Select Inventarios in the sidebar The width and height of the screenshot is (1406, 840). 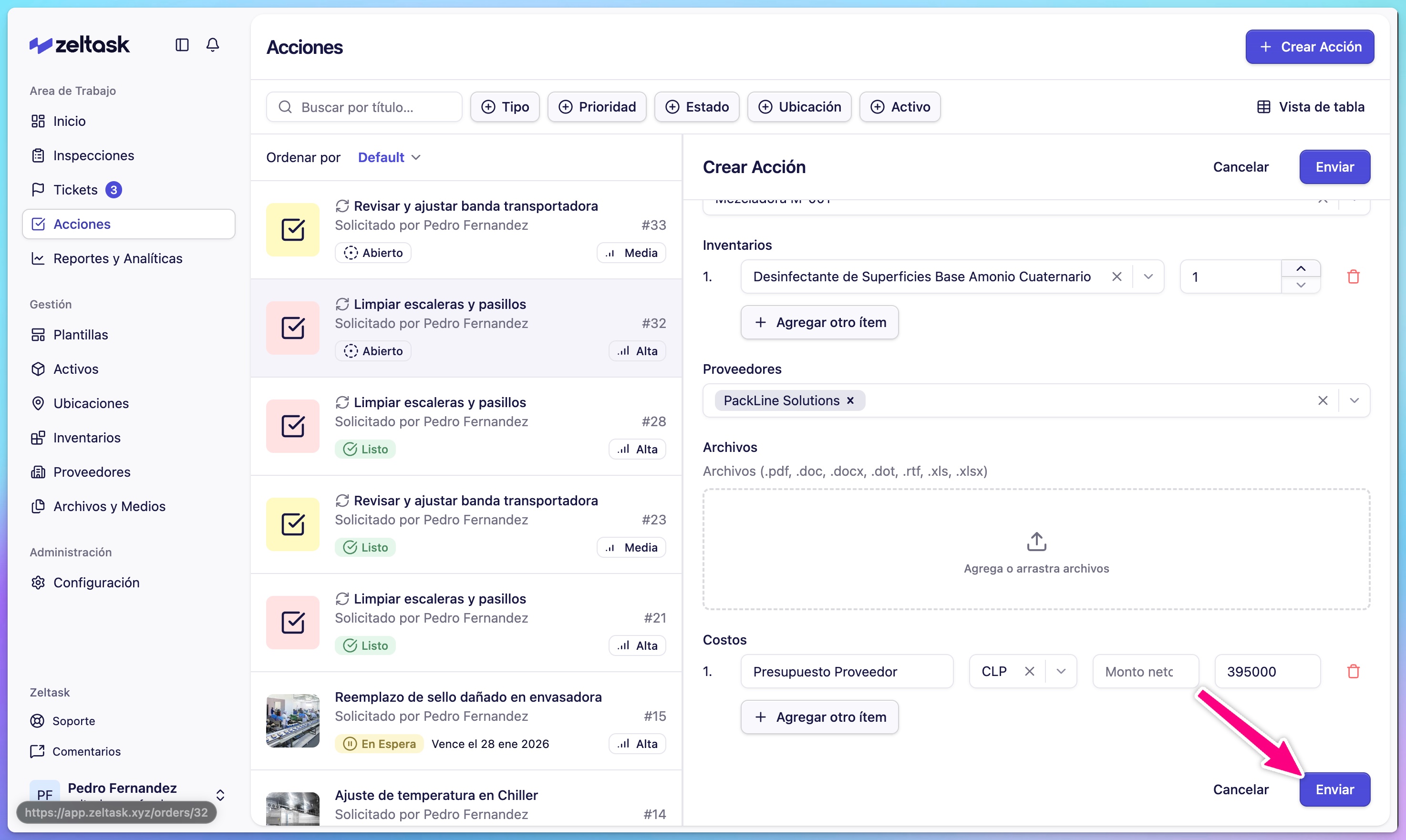(87, 437)
